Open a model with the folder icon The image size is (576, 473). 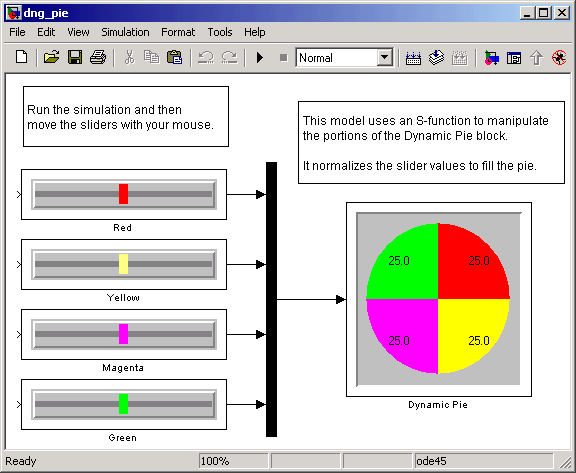51,57
